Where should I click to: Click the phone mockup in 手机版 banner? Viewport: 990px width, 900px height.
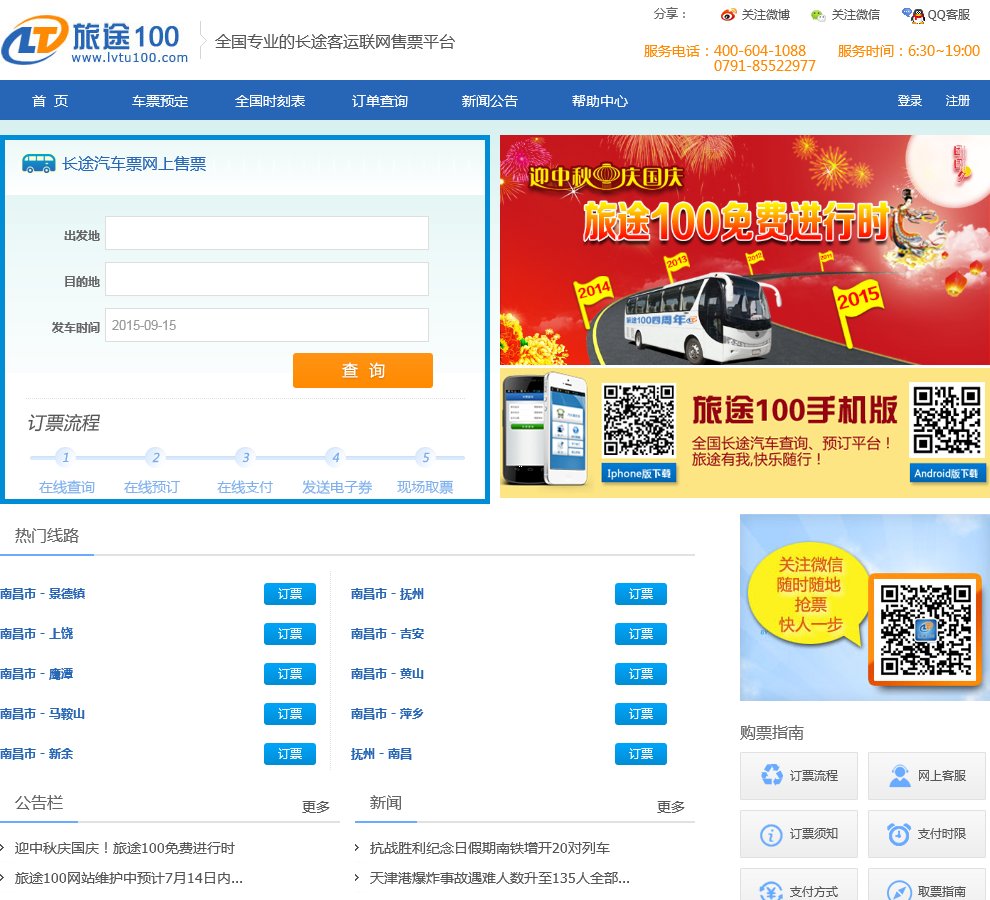click(x=546, y=428)
